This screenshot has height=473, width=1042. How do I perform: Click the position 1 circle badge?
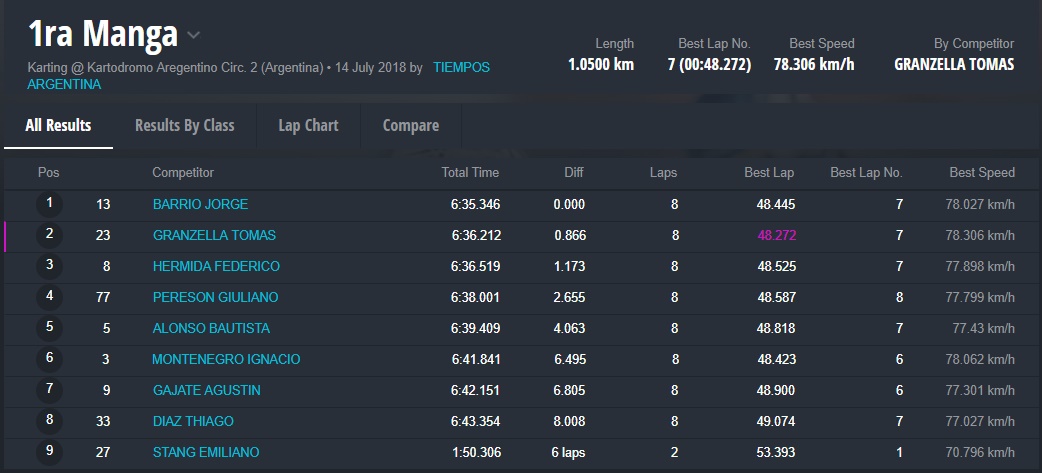pyautogui.click(x=49, y=204)
